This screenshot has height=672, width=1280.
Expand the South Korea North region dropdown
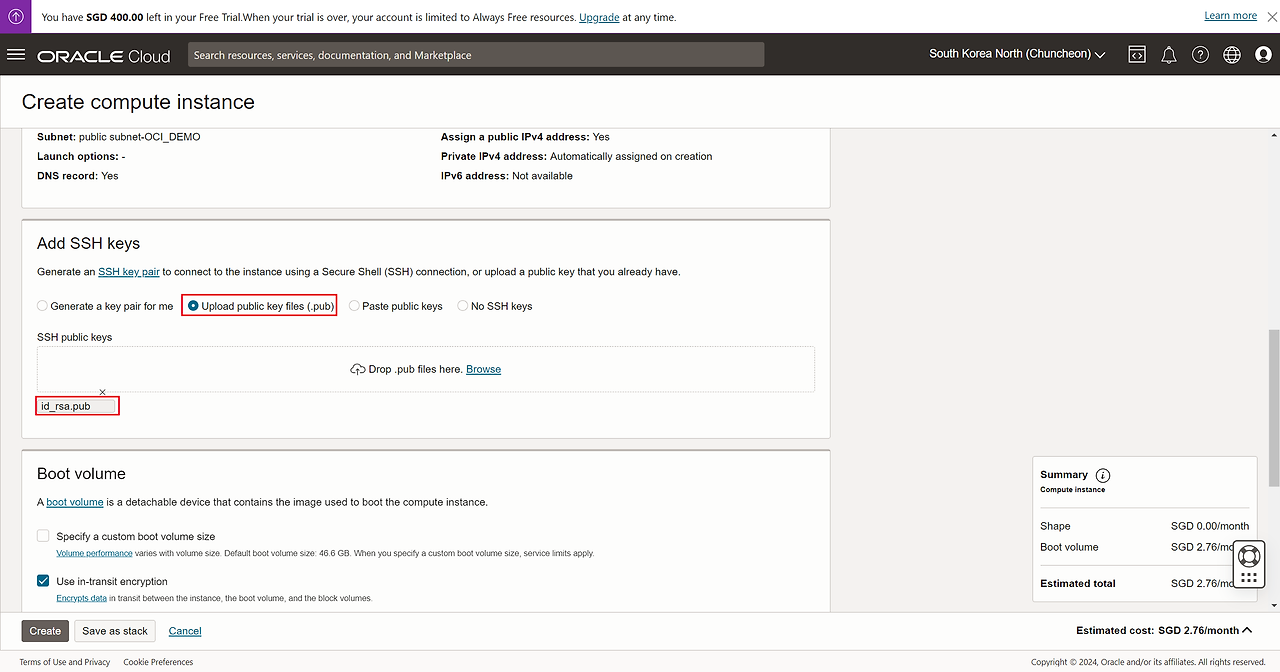[x=1016, y=54]
